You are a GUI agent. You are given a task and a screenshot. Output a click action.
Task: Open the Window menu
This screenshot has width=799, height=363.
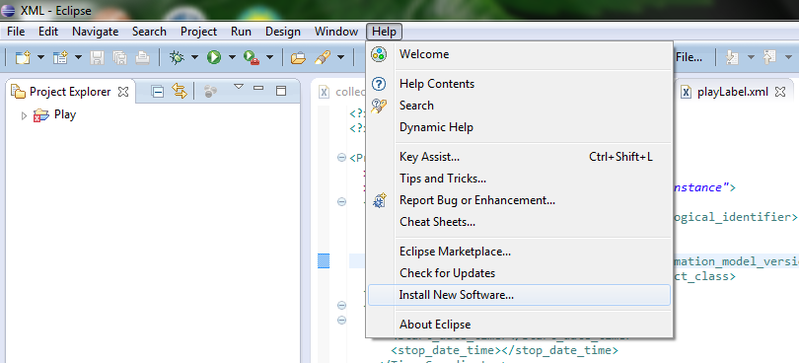coord(336,32)
